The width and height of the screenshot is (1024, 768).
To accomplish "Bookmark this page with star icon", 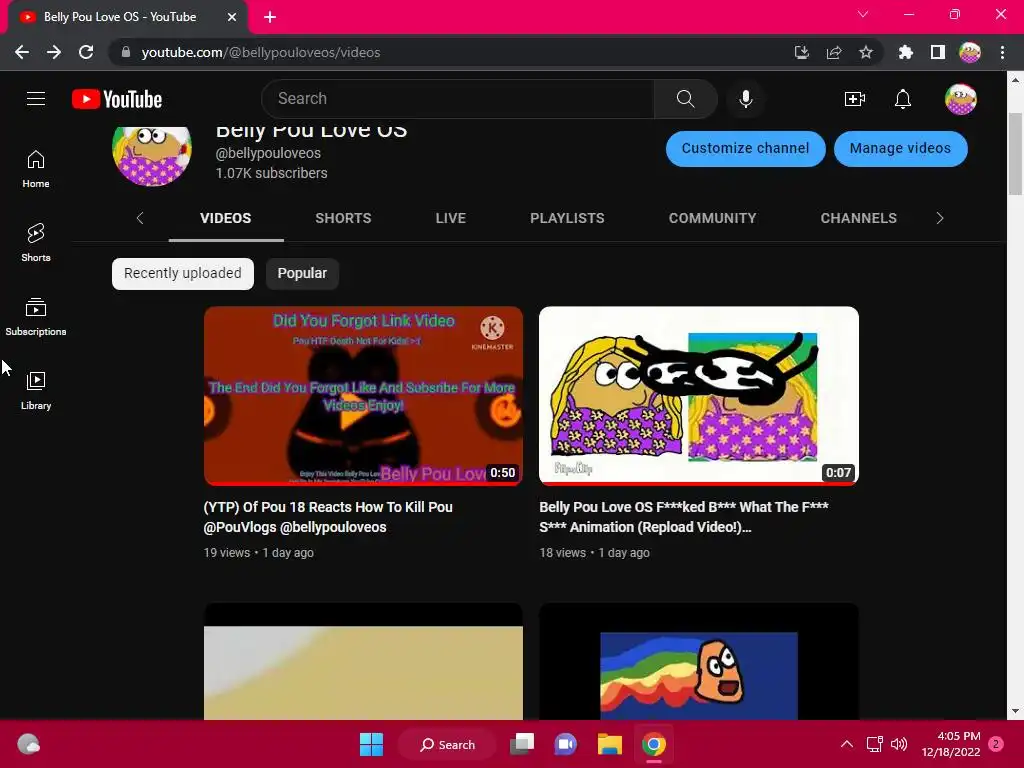I will tap(866, 52).
